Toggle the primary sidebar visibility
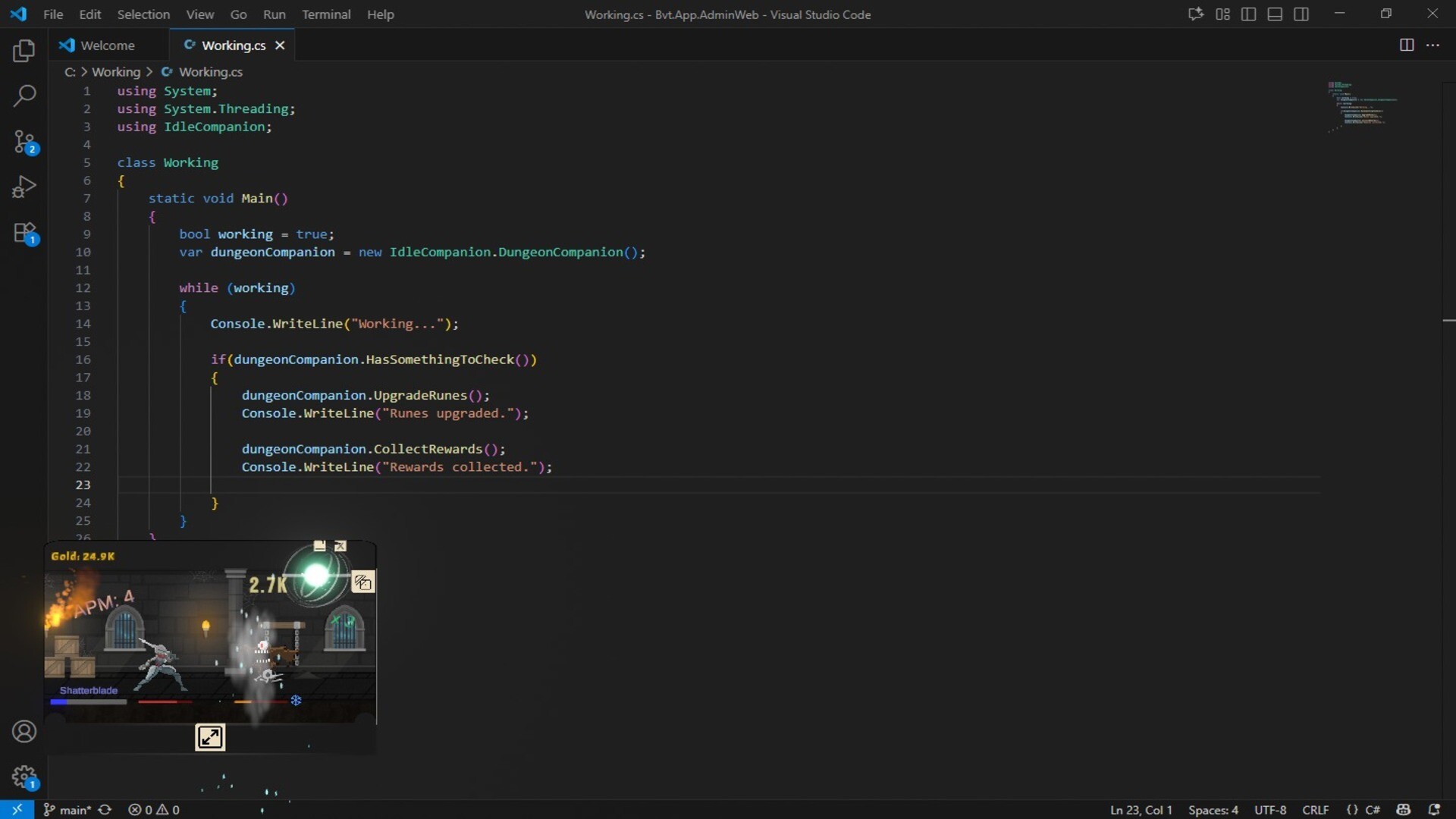This screenshot has height=819, width=1456. point(1248,14)
